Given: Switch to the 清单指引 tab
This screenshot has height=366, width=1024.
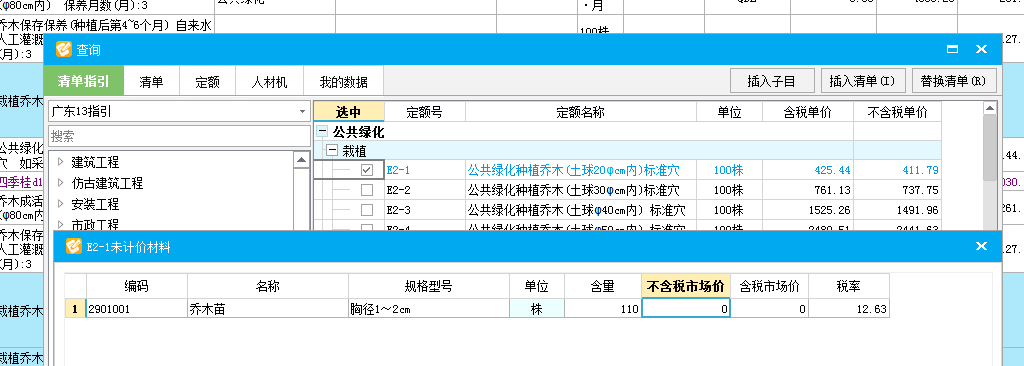Looking at the screenshot, I should pyautogui.click(x=83, y=82).
